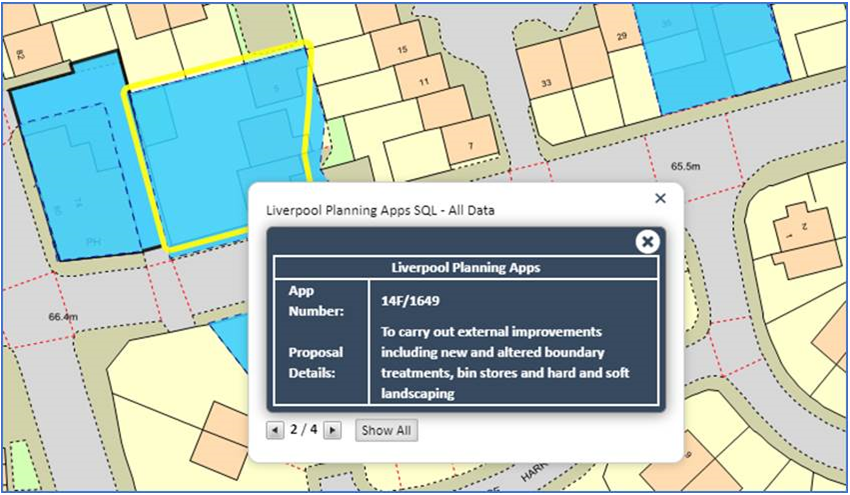Close the Liverpool Planning Apps SQL popup
The width and height of the screenshot is (850, 495).
[660, 198]
